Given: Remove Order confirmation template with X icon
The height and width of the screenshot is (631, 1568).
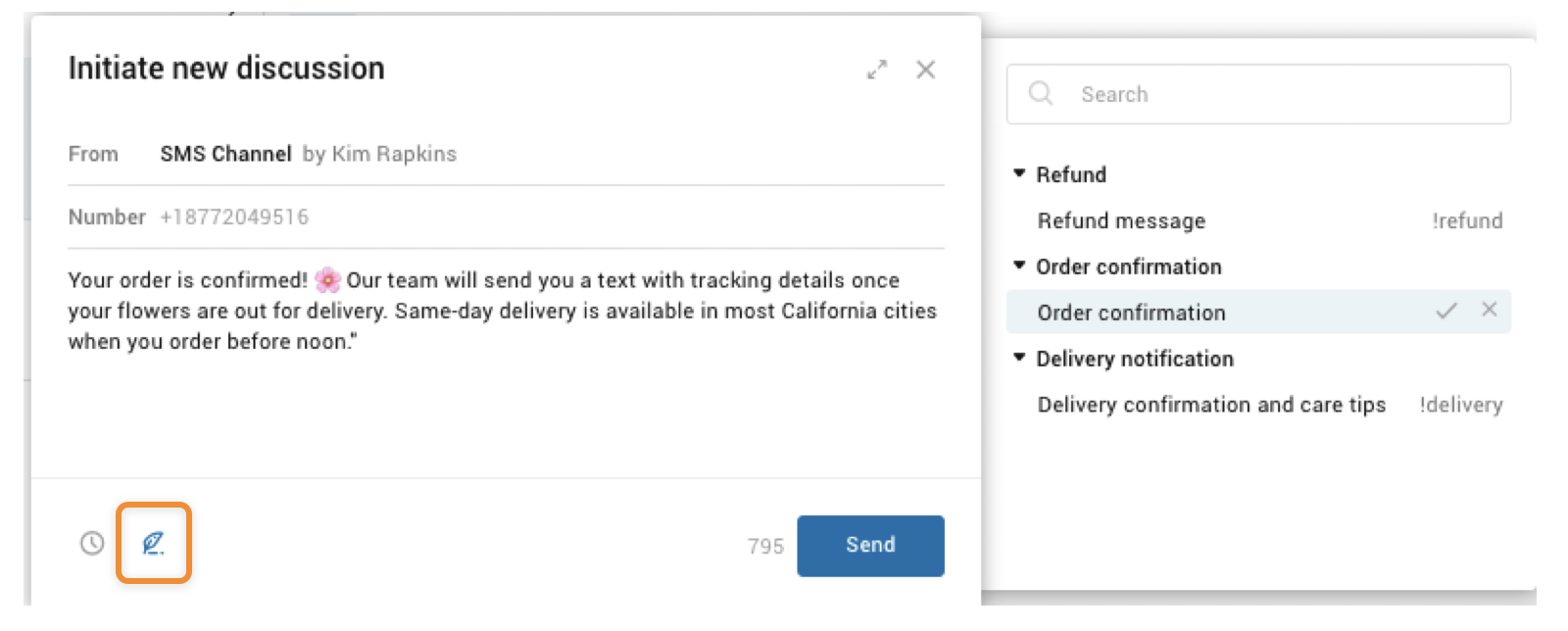Looking at the screenshot, I should point(1490,310).
